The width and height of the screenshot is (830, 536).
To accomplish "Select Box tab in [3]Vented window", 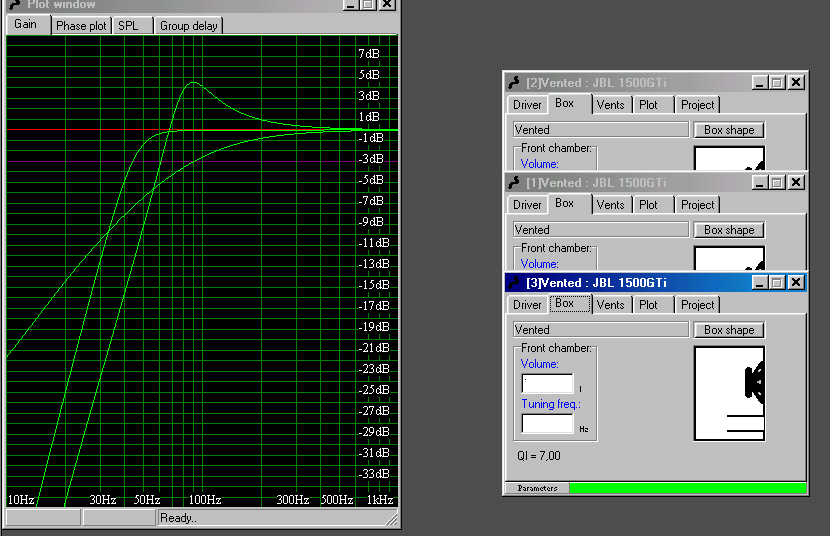I will click(569, 304).
